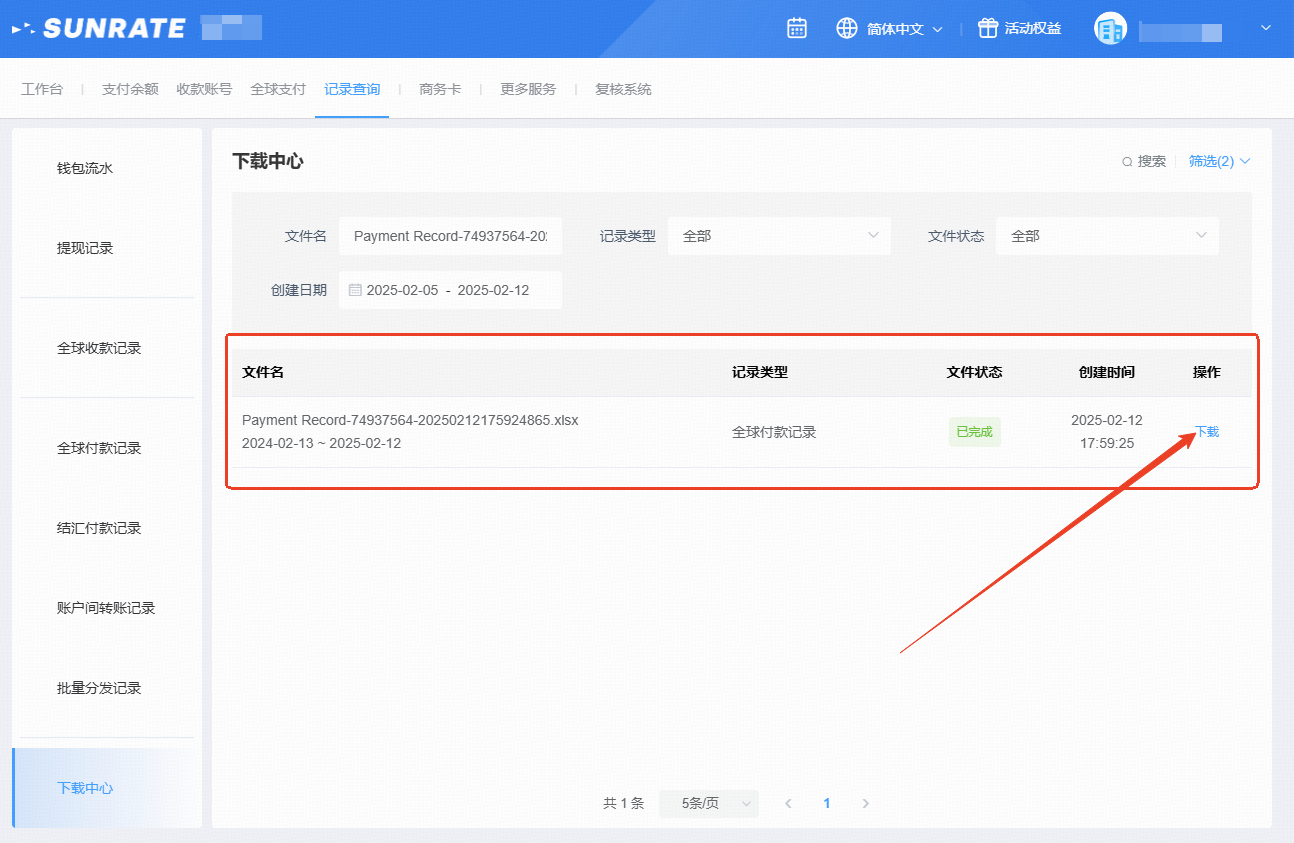Expand the 筛选(2) filter panel
The width and height of the screenshot is (1294, 843).
(1219, 161)
